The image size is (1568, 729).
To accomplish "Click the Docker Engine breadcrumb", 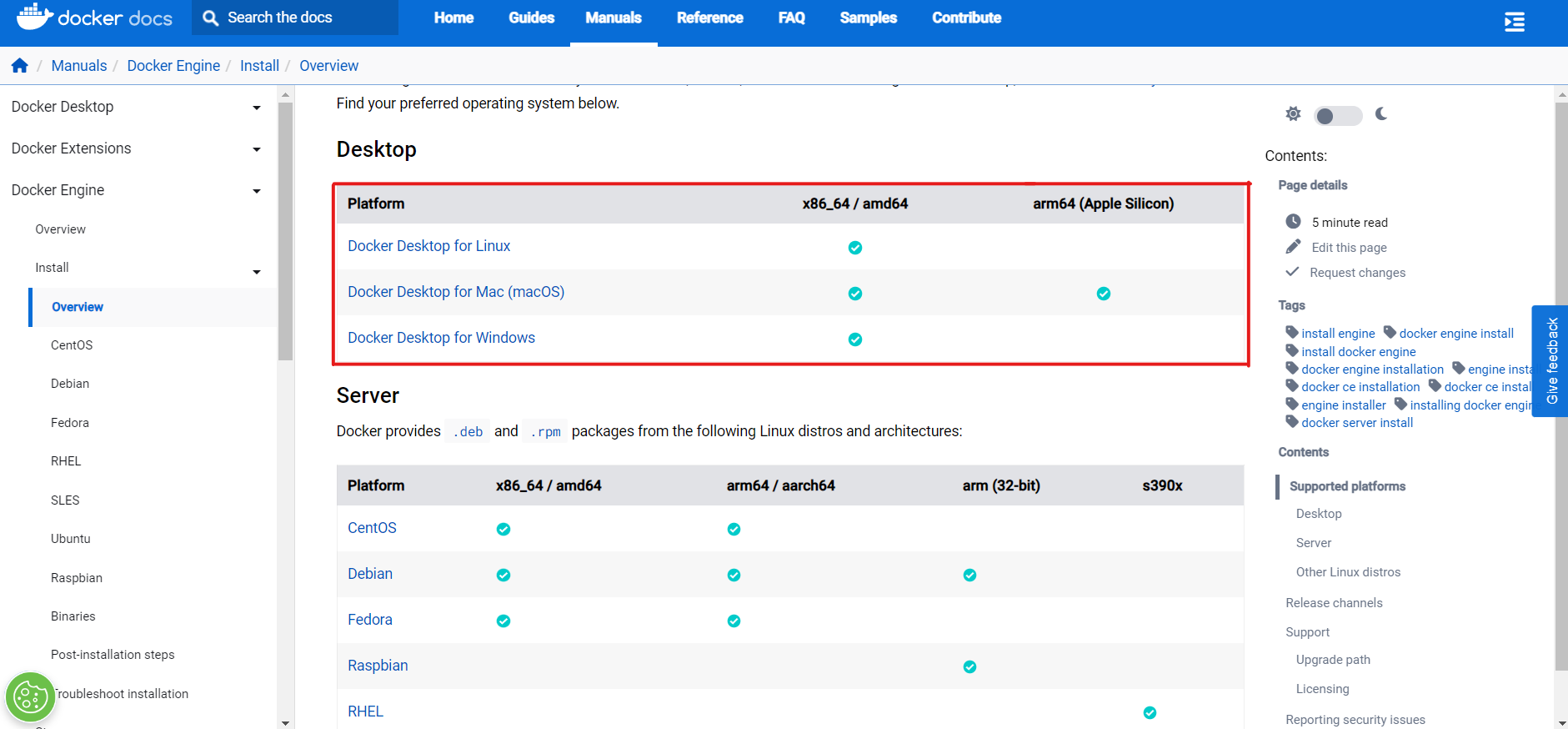I will (x=173, y=66).
